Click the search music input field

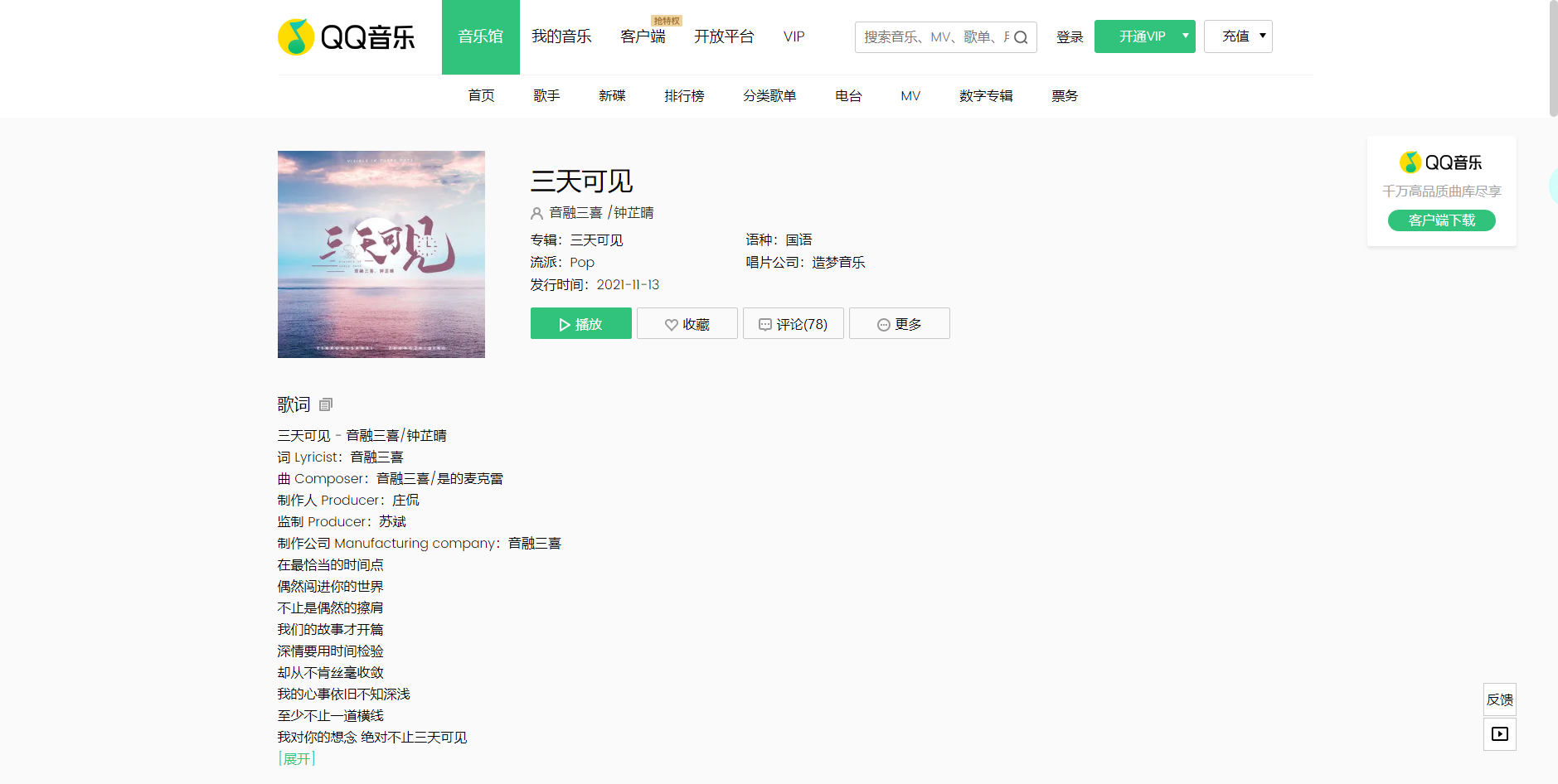click(933, 37)
